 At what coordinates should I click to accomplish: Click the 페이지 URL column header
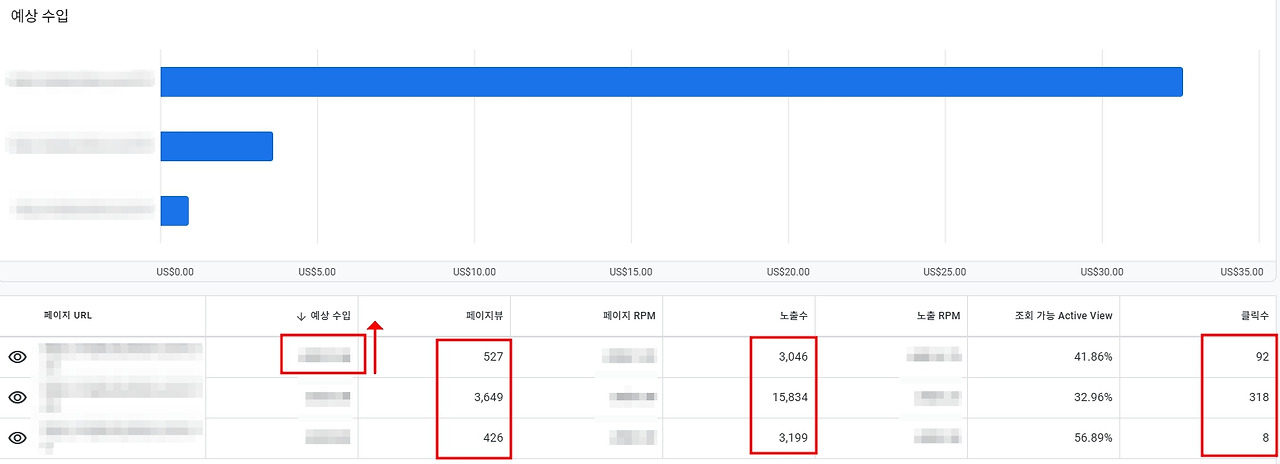[x=68, y=315]
